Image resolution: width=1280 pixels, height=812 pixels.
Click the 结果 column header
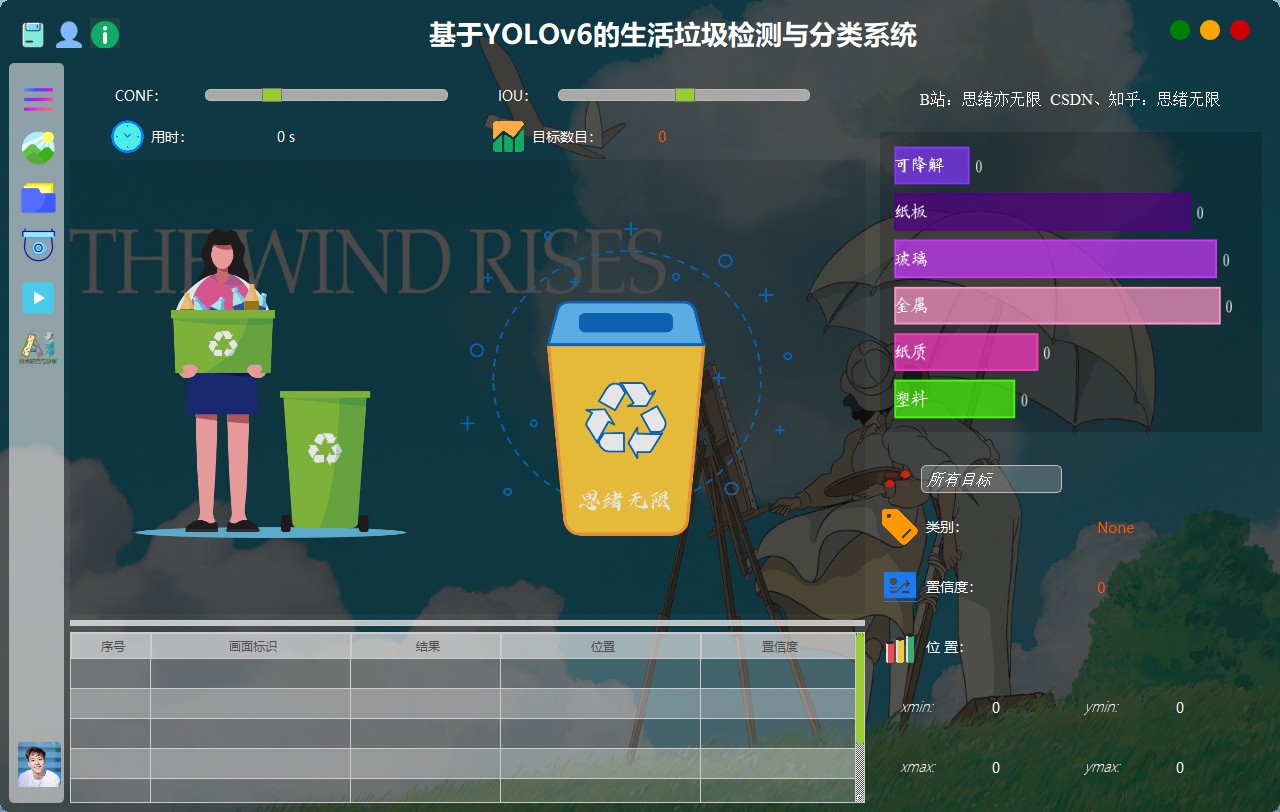(426, 646)
